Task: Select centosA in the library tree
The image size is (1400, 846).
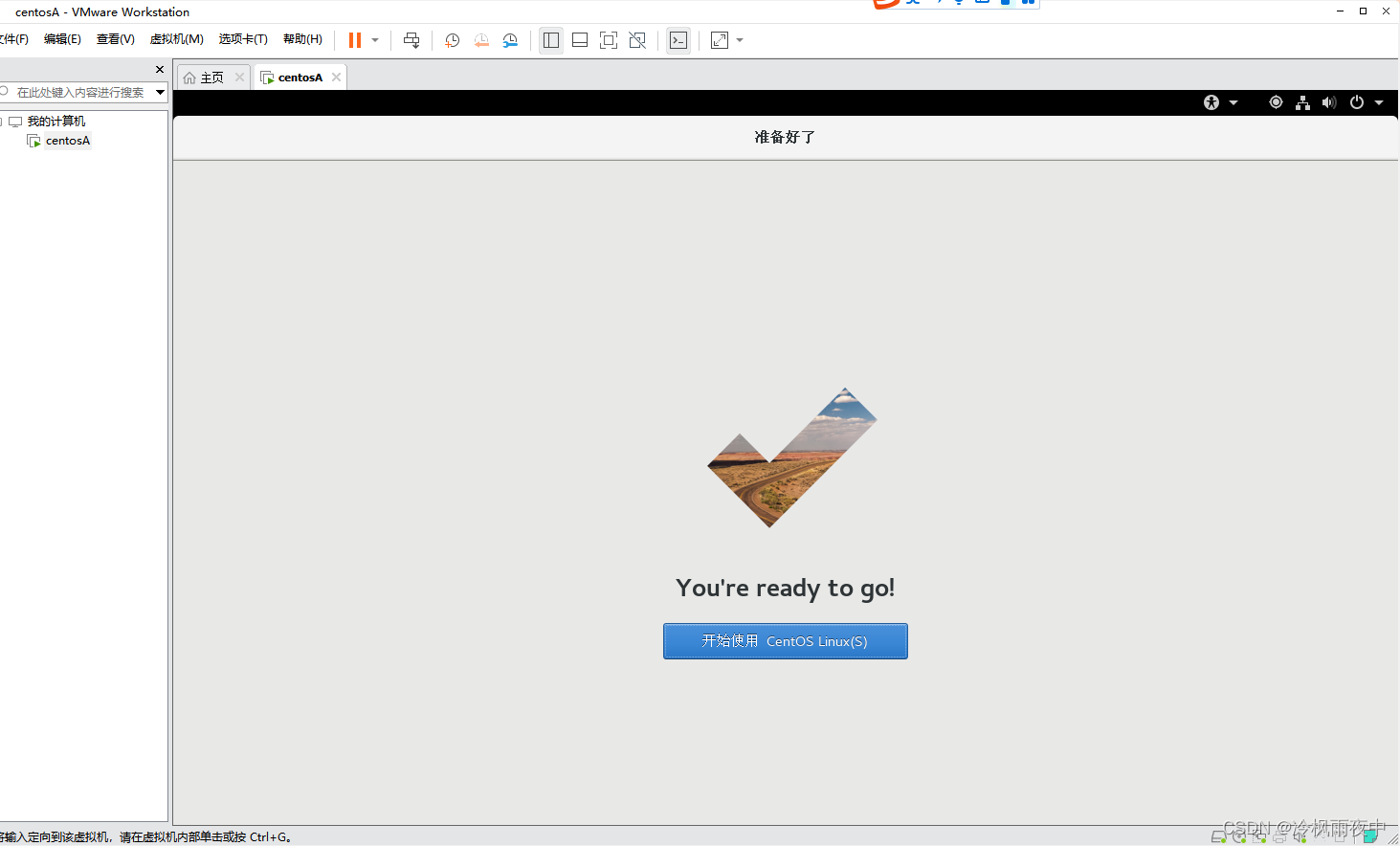Action: 68,141
